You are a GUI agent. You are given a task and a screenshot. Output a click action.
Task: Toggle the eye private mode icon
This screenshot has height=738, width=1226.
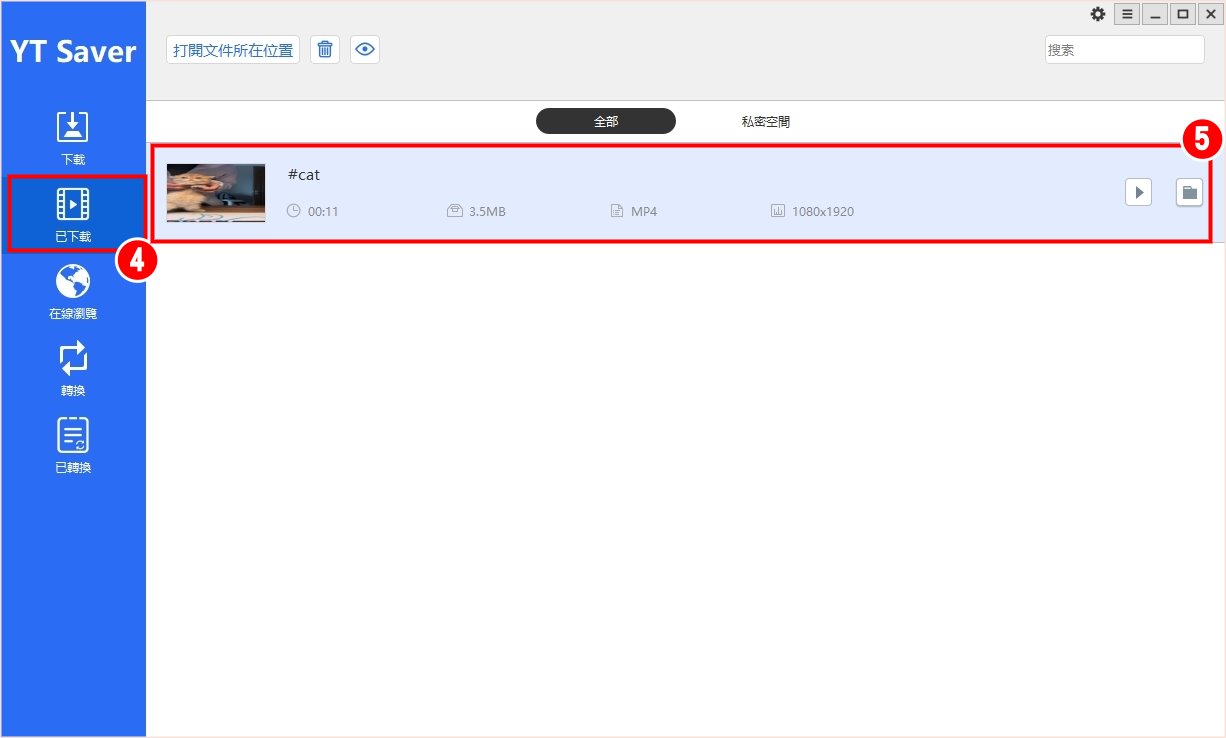(x=365, y=49)
